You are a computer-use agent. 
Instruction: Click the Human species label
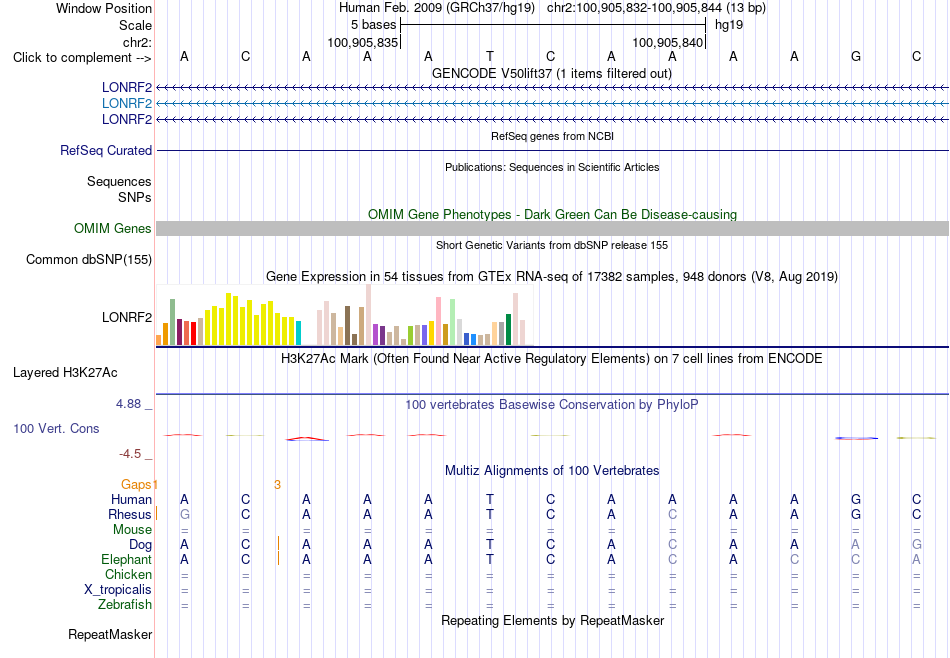click(131, 499)
